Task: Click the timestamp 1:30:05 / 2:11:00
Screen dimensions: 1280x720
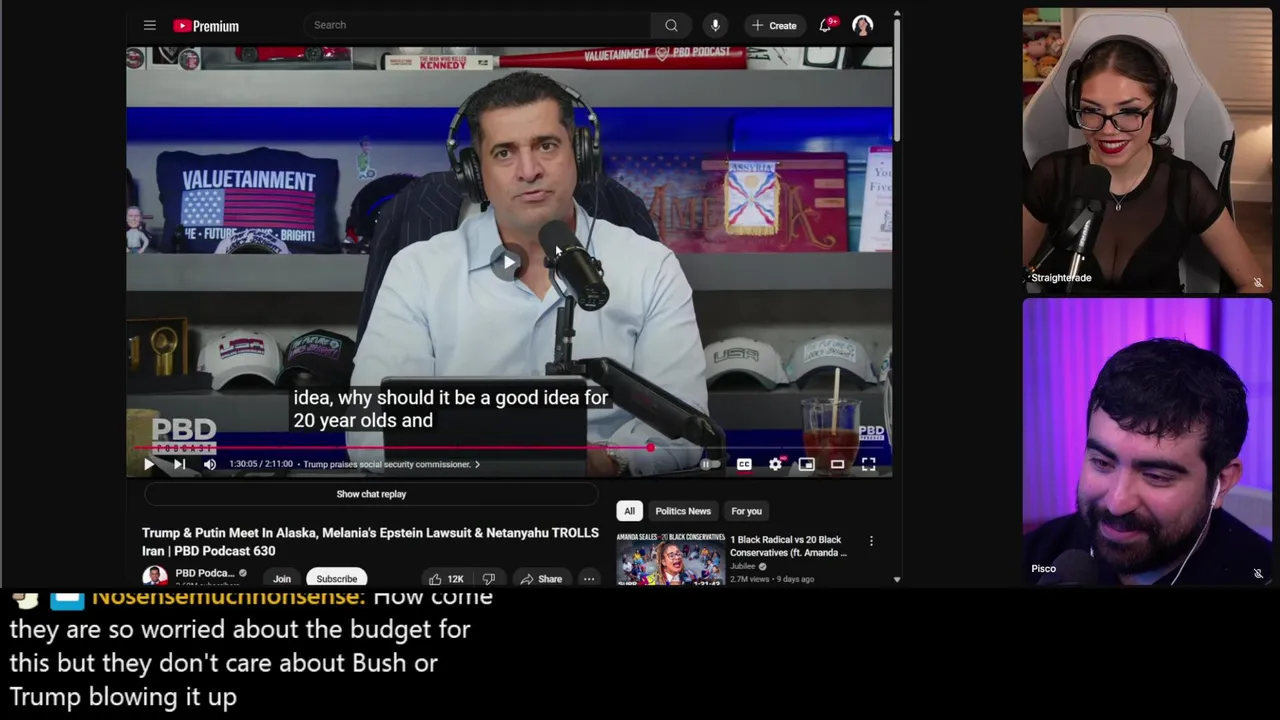Action: [x=261, y=464]
